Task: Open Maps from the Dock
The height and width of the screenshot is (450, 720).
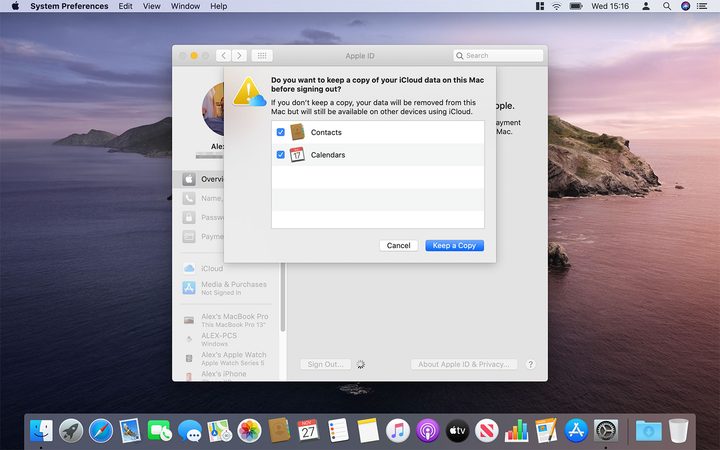Action: pos(219,431)
